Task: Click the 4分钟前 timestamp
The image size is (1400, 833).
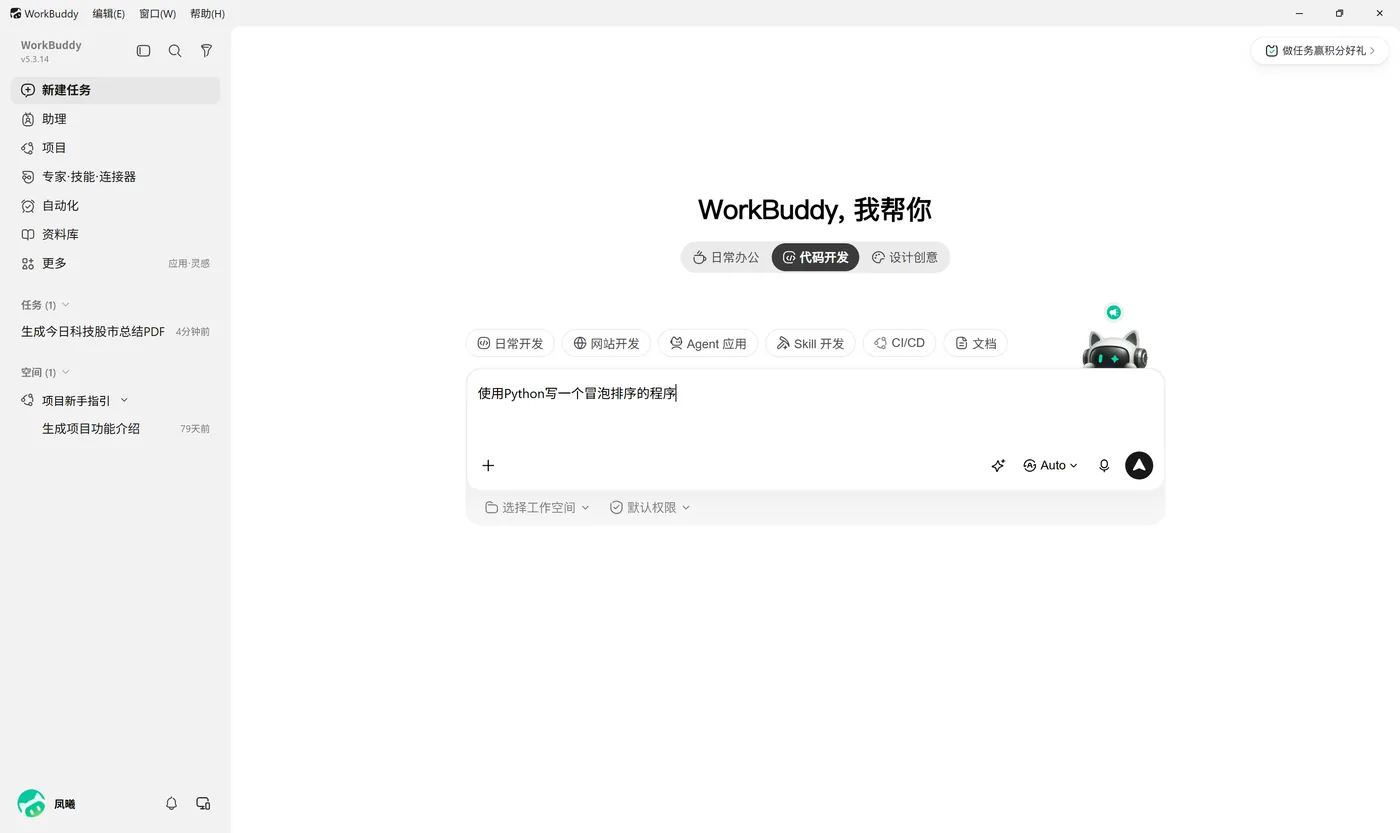Action: click(x=193, y=332)
